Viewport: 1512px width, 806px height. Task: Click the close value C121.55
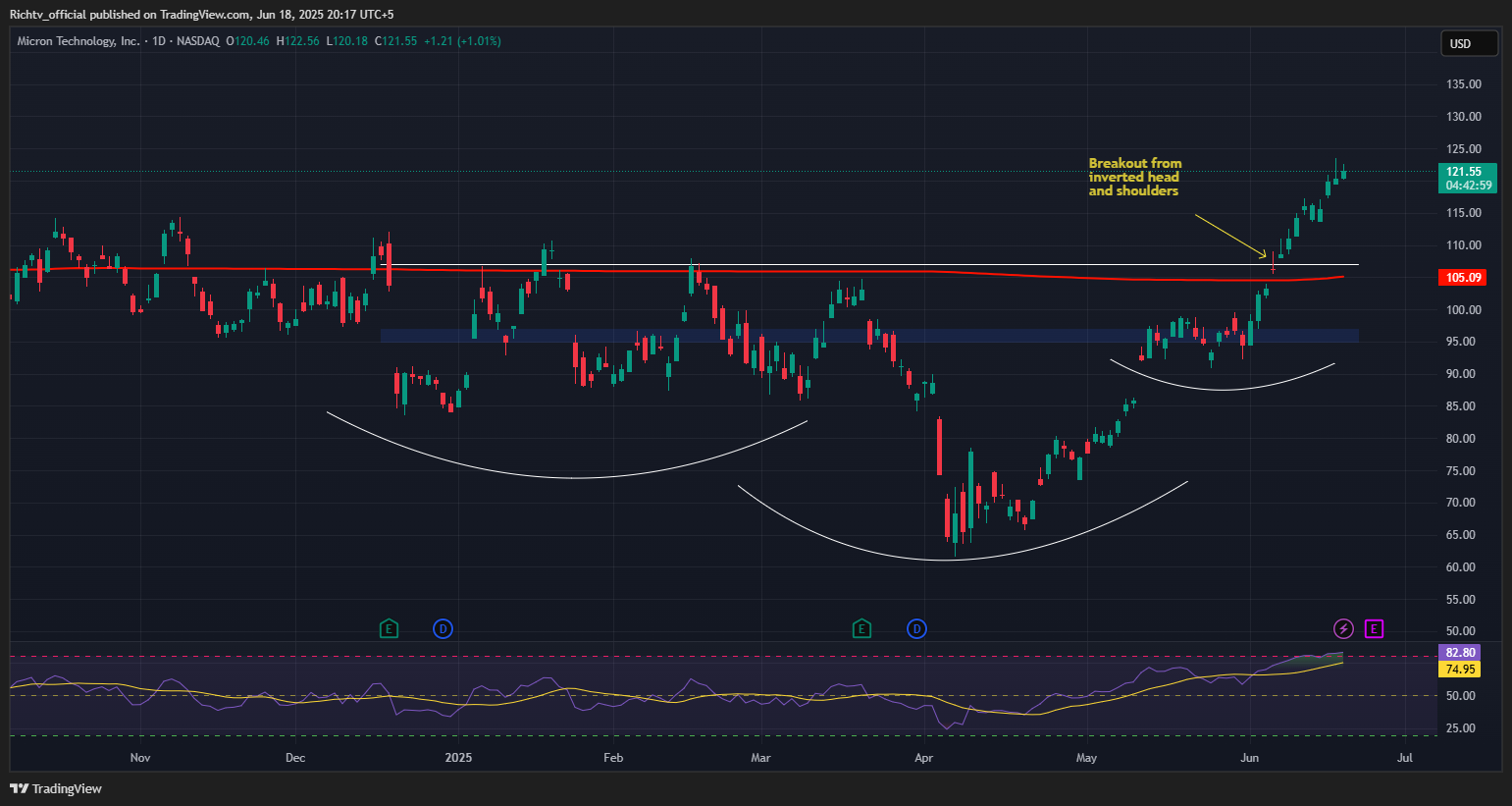[x=396, y=41]
